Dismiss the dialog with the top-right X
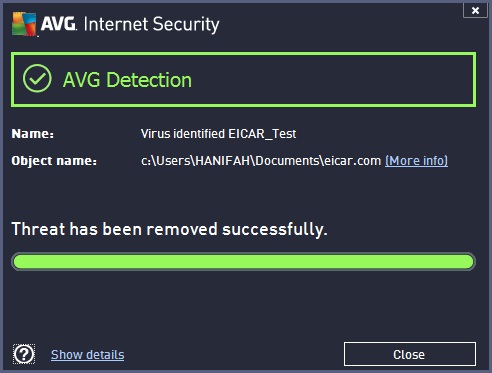This screenshot has height=373, width=492. (x=475, y=10)
